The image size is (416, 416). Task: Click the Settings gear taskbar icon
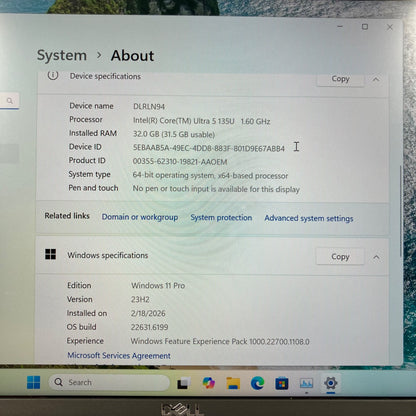(x=331, y=383)
